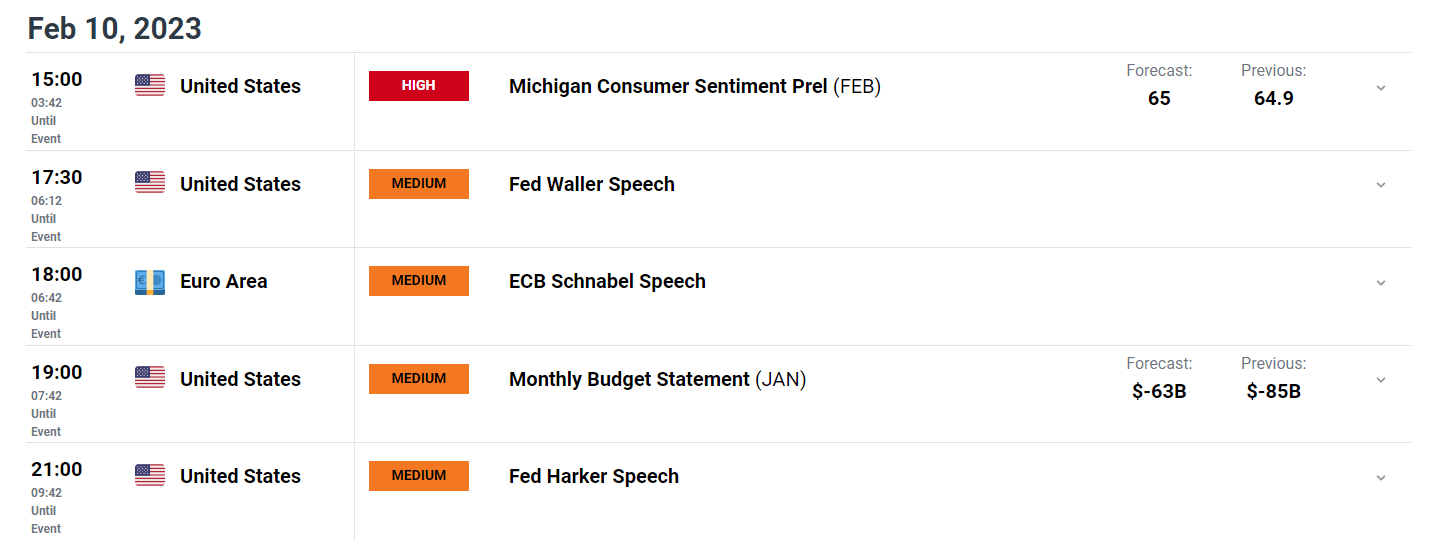
Task: Expand the Monthly Budget Statement chevron
Action: tap(1381, 380)
